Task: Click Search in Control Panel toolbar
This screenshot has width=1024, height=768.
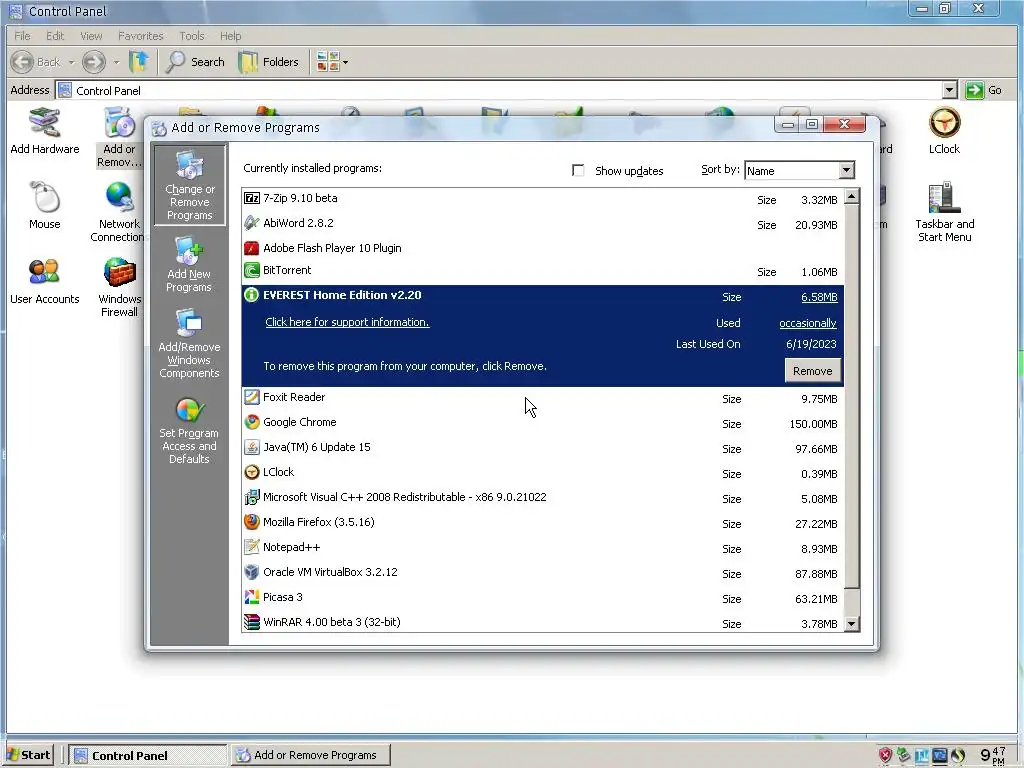Action: pos(195,62)
